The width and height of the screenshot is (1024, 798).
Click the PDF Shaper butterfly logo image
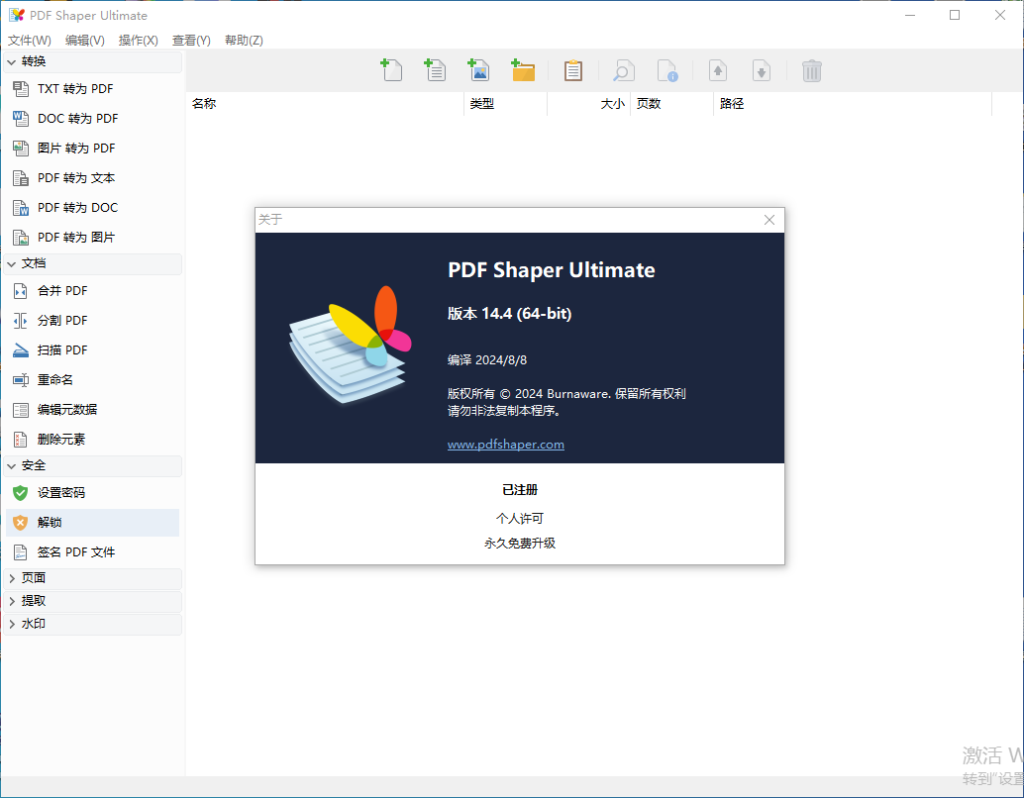(x=351, y=344)
